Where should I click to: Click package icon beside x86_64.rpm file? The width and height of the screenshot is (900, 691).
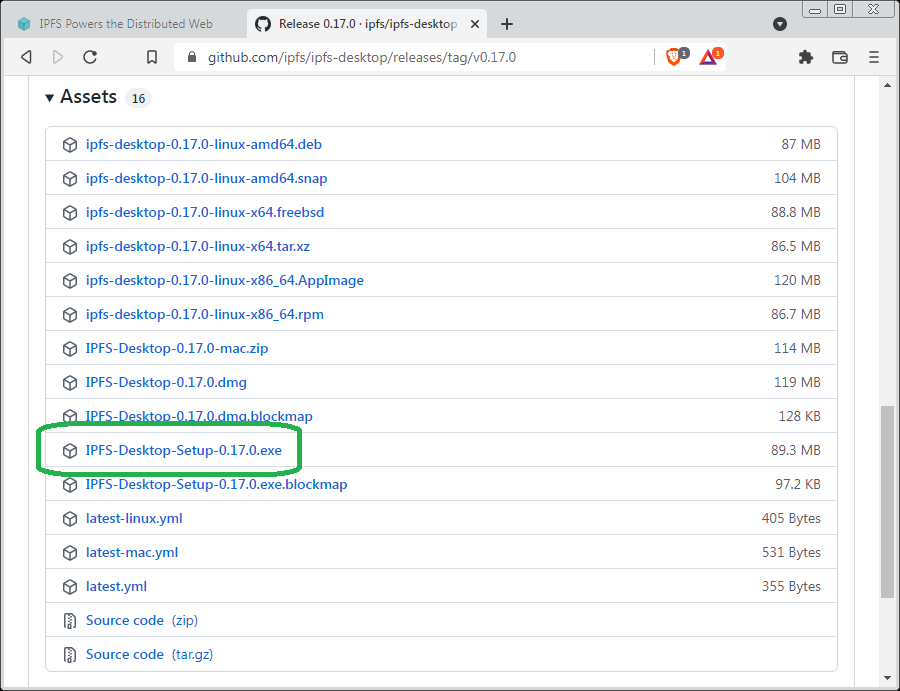click(x=70, y=315)
